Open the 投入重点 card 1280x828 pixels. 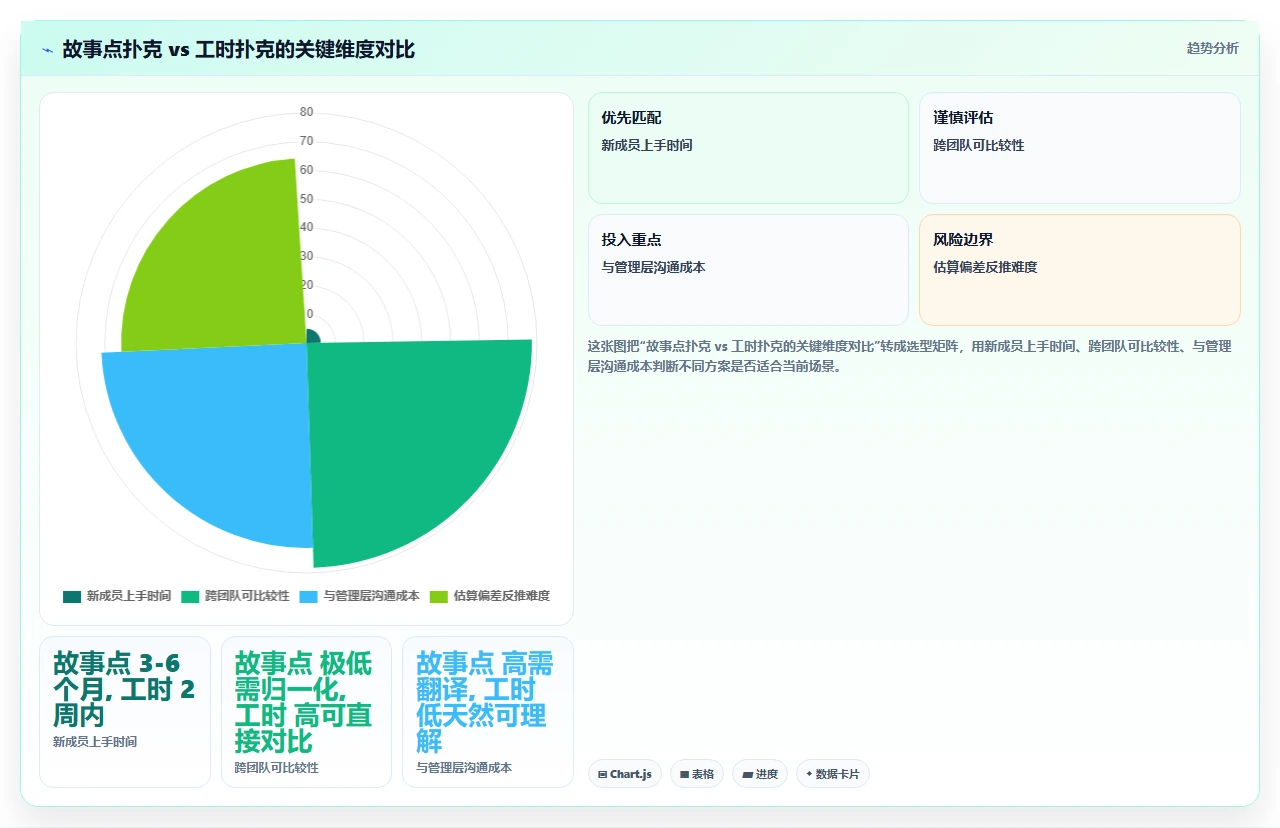(x=748, y=270)
